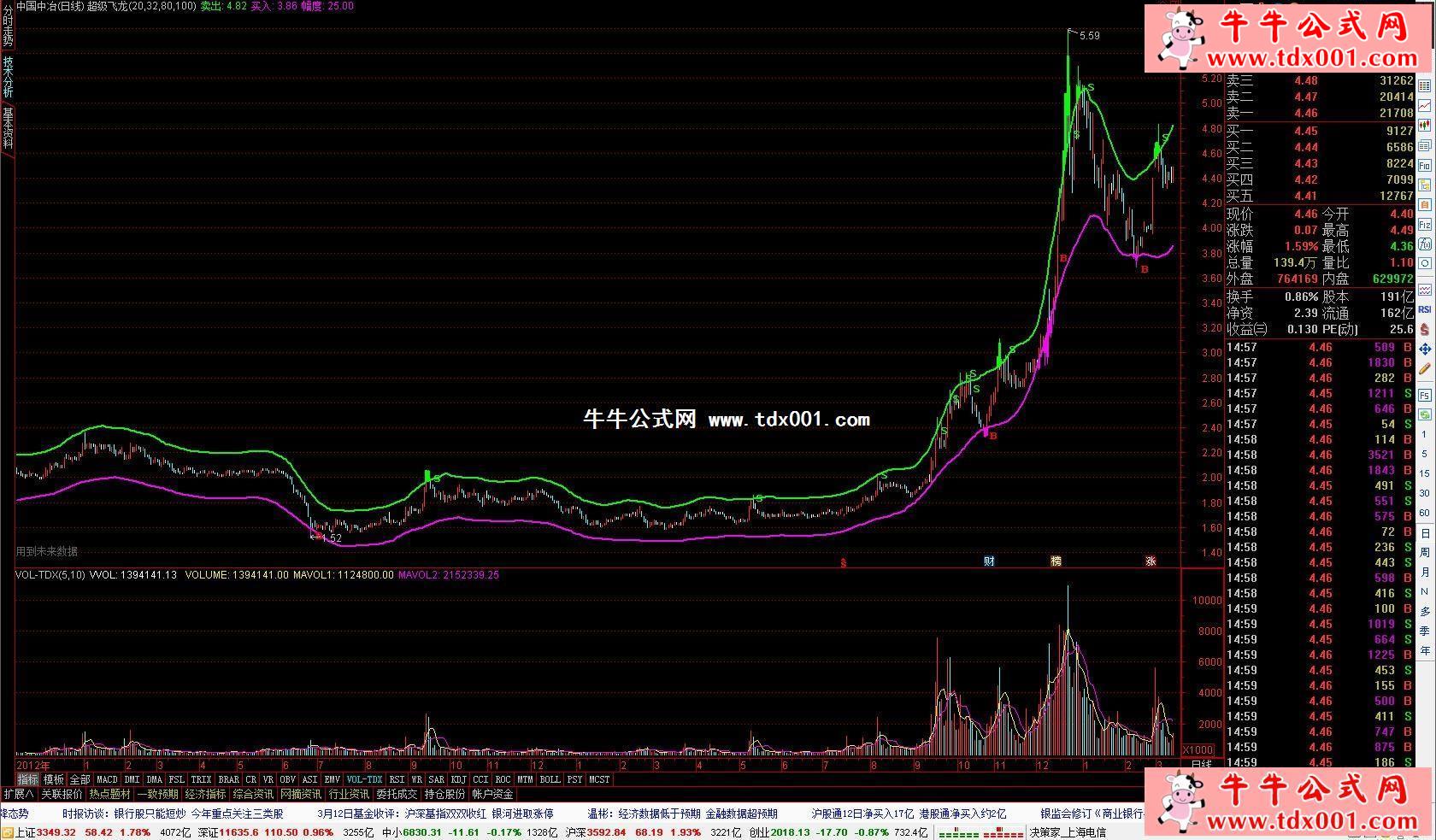Open the 指标 indicator selector
The width and height of the screenshot is (1436, 840).
pos(27,779)
